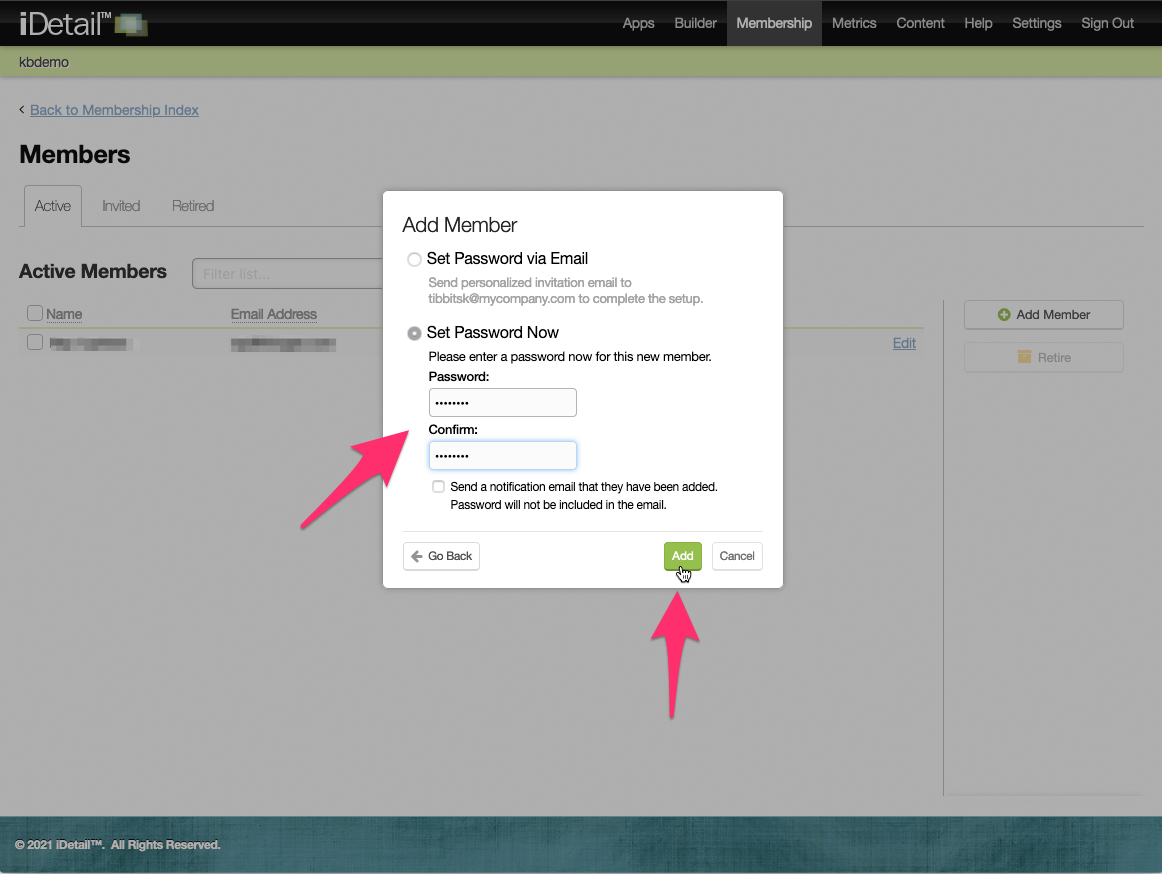Focus the Confirm password input field

click(502, 455)
